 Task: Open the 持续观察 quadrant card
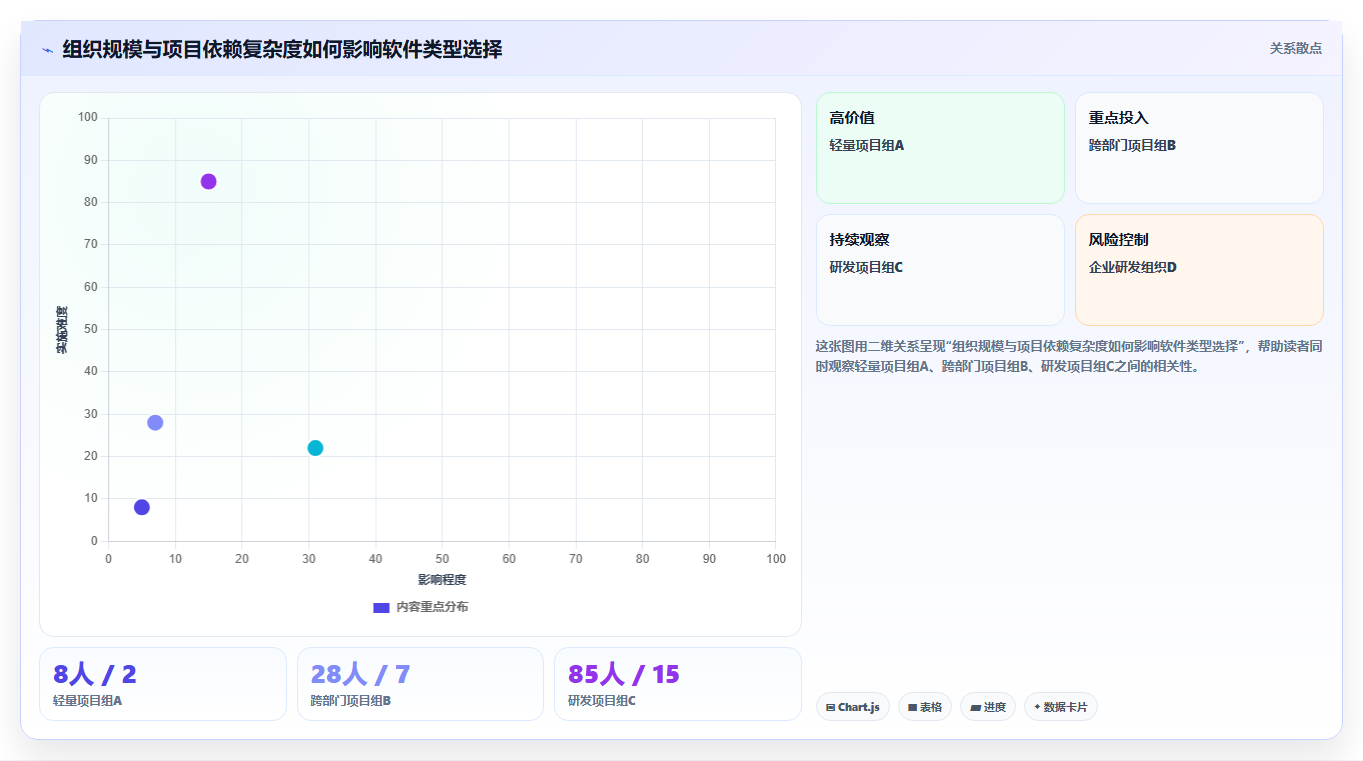940,270
